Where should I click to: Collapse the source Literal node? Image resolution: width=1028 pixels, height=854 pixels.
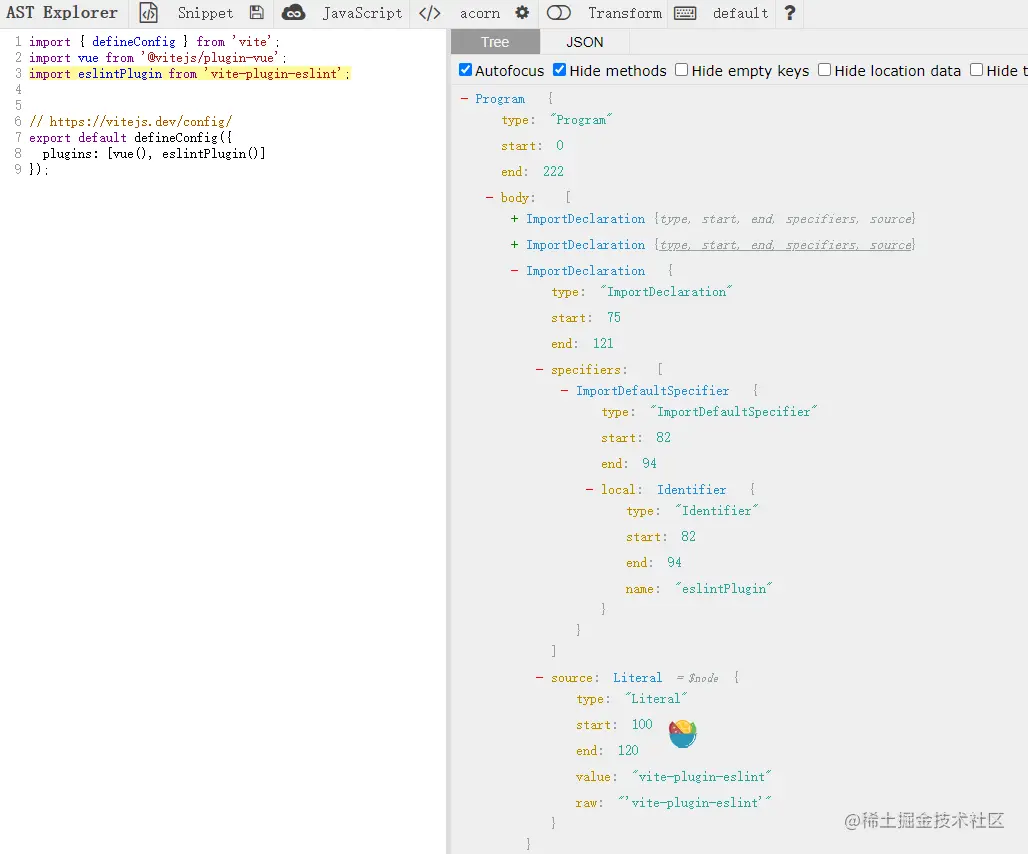tap(540, 678)
